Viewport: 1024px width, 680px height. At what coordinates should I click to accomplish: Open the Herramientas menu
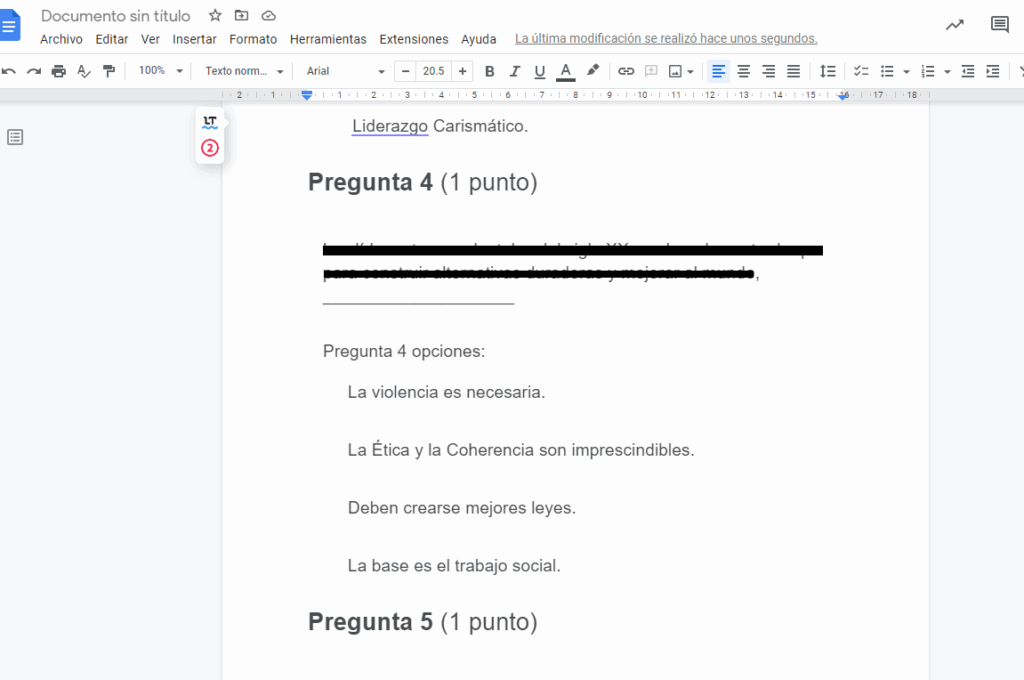click(328, 39)
